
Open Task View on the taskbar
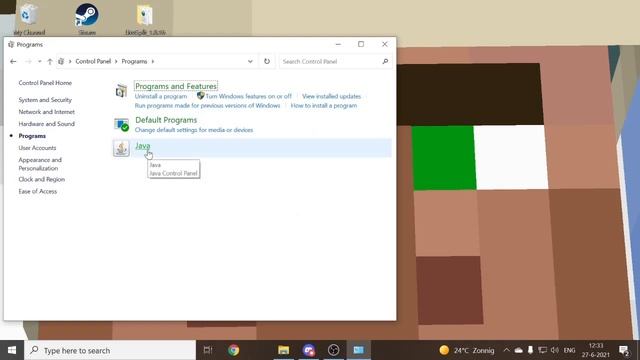point(208,350)
